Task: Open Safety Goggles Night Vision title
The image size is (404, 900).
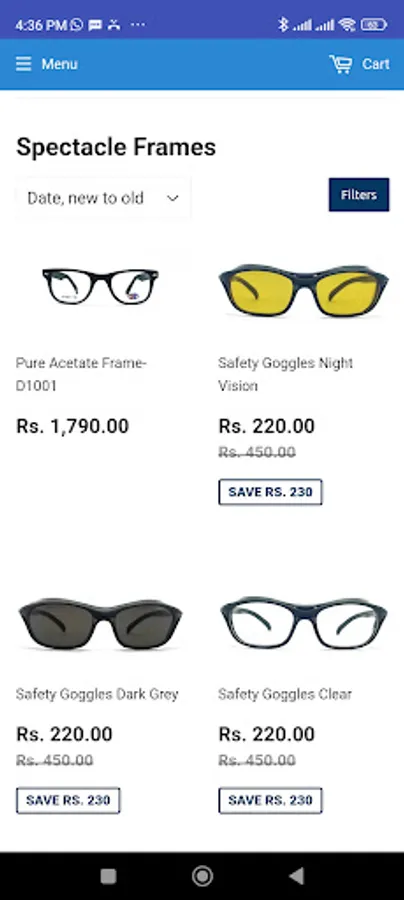Action: click(285, 374)
